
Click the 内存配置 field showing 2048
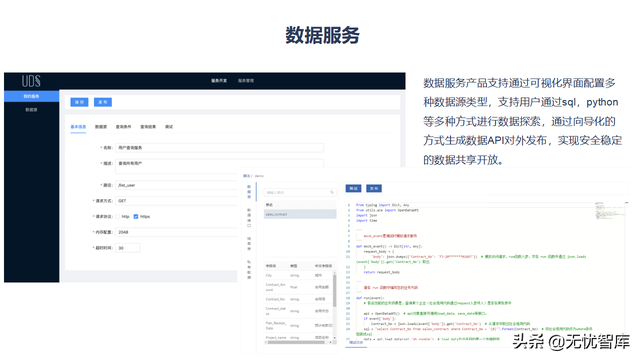[x=176, y=232]
